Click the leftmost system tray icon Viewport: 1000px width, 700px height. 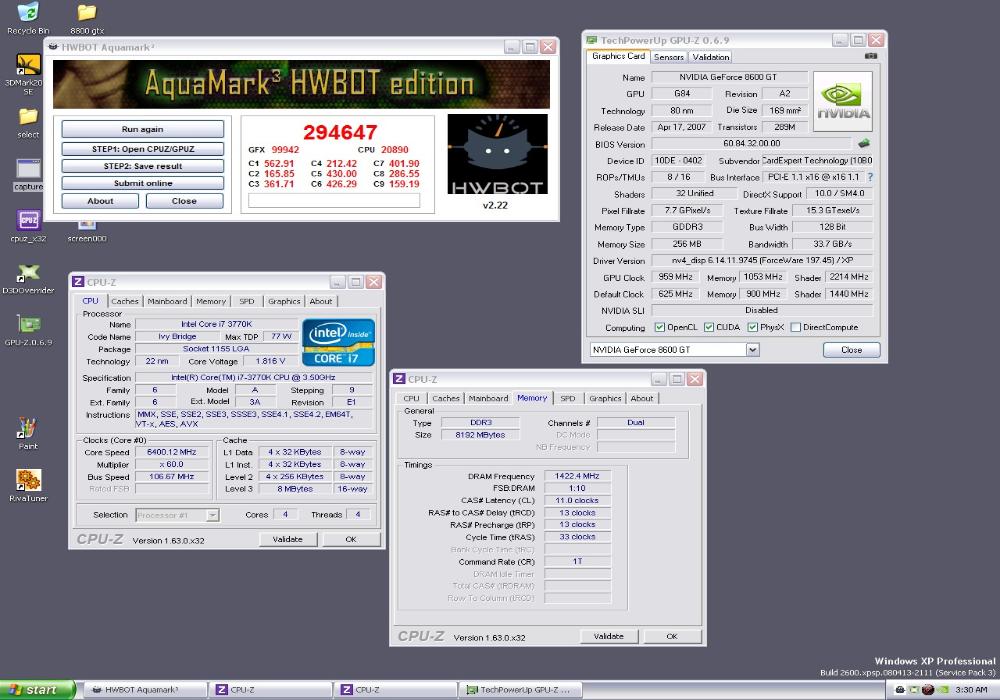click(x=900, y=689)
